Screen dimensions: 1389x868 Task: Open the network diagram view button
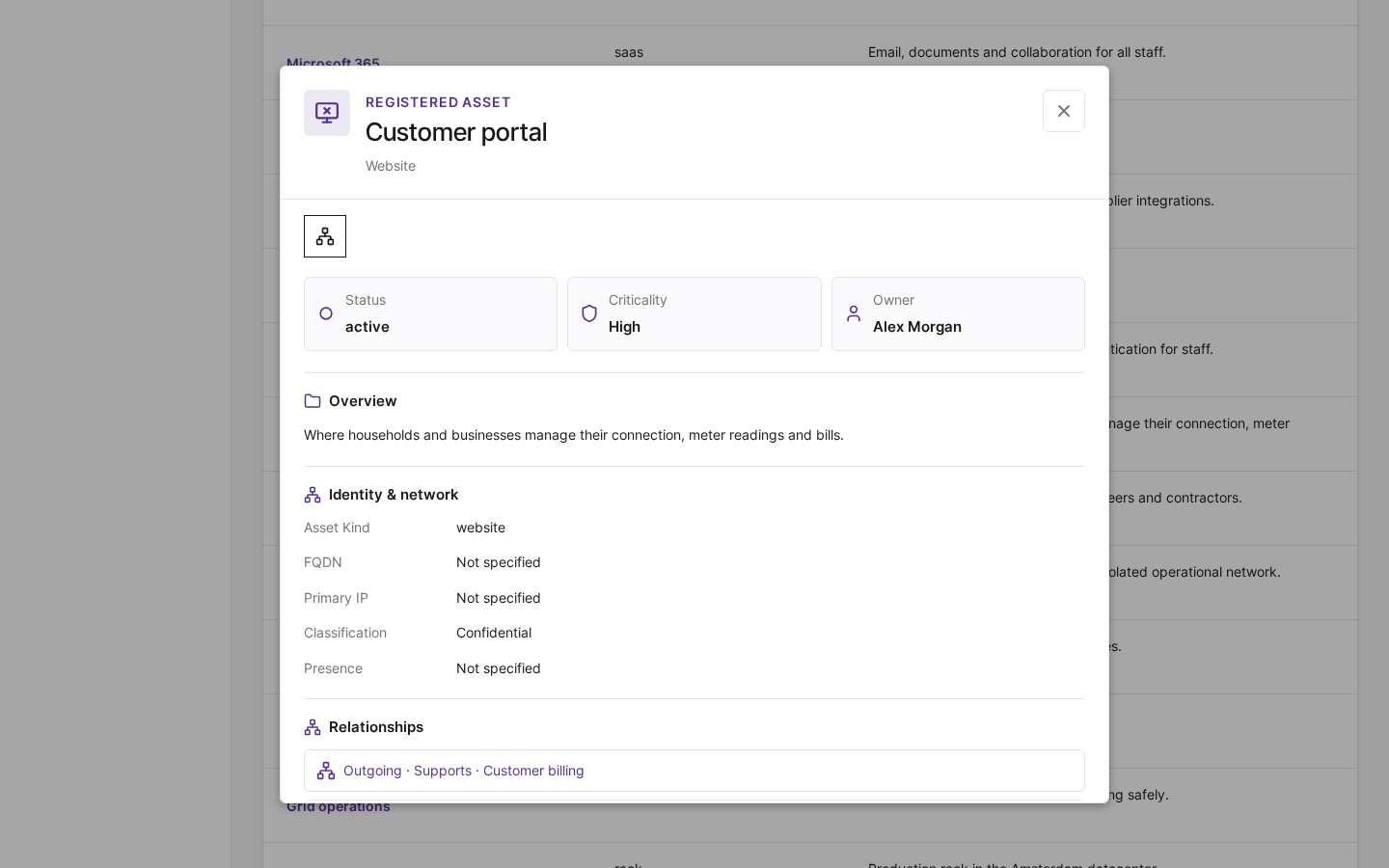(x=325, y=236)
